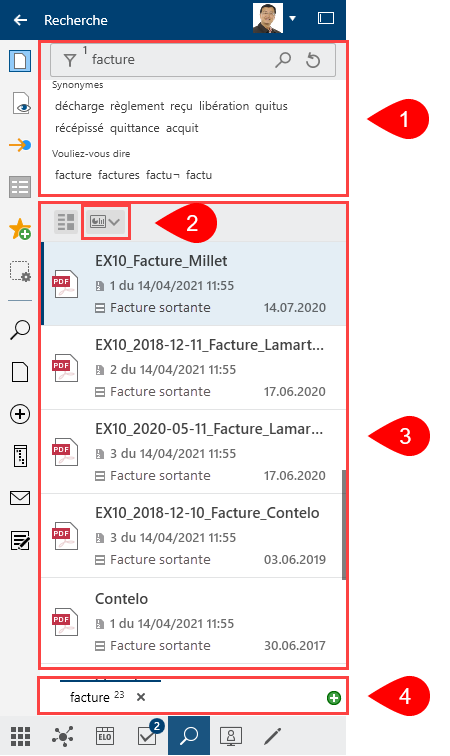Toggle the list view layout button
450x756 pixels.
pos(66,222)
